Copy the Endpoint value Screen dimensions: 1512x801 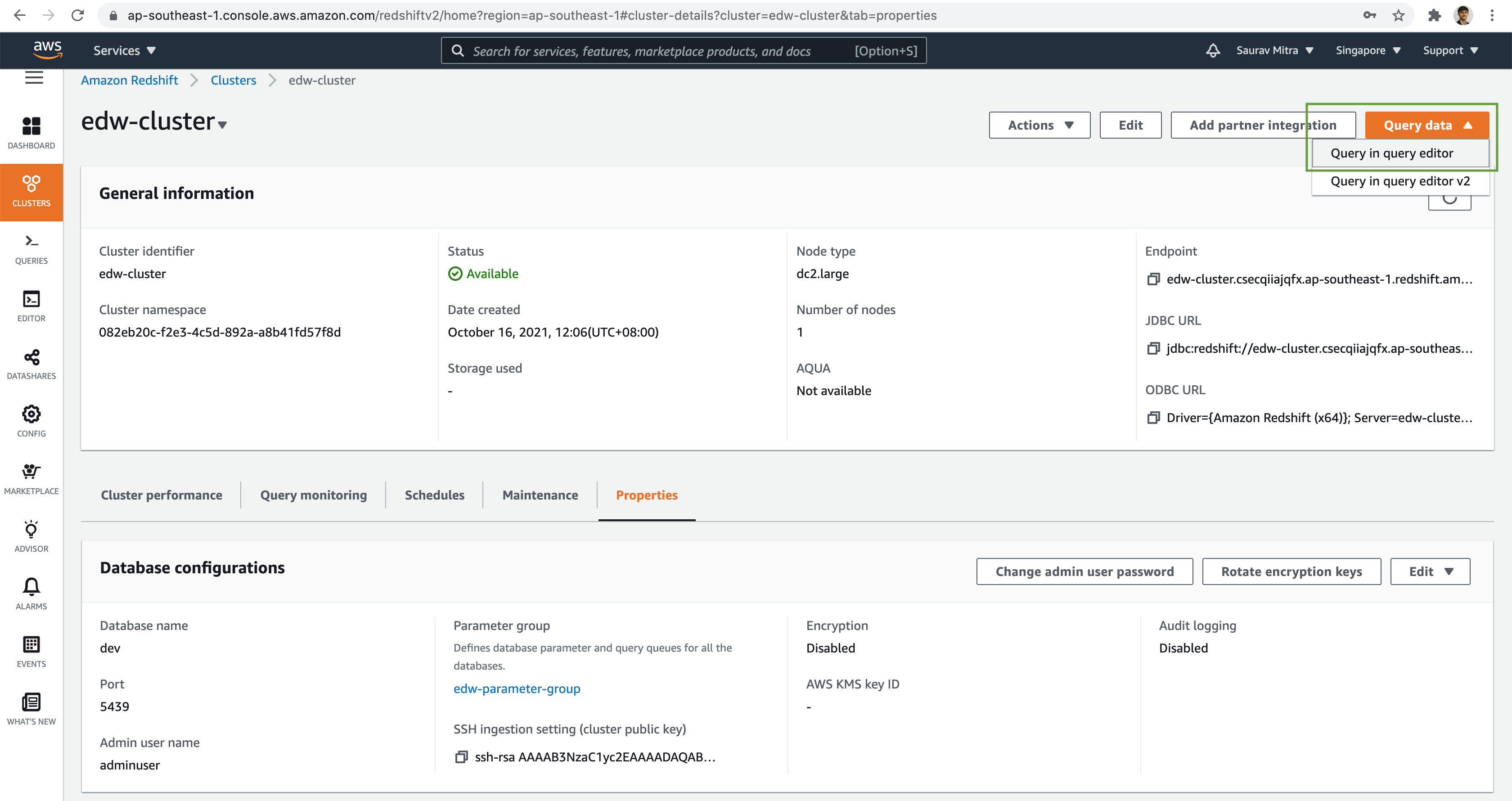1153,279
